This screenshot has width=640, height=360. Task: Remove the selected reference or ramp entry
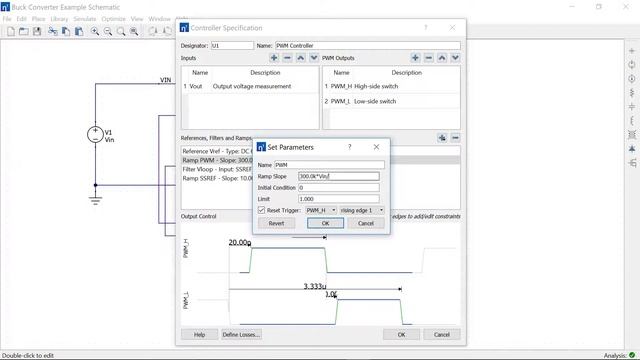tap(455, 138)
